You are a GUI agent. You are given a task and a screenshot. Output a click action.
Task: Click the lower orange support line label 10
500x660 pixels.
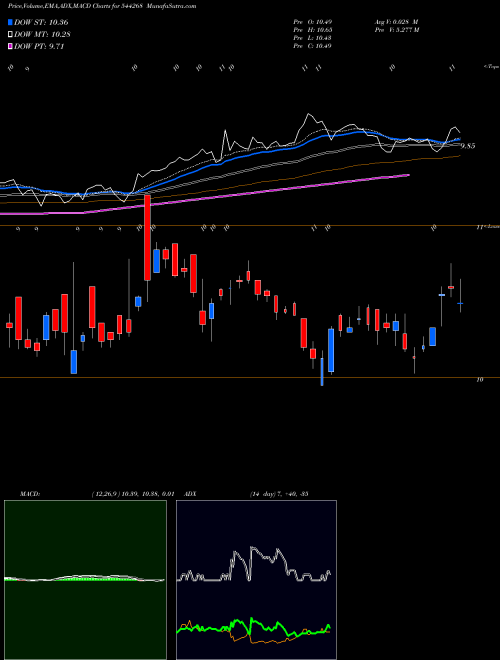coord(479,380)
